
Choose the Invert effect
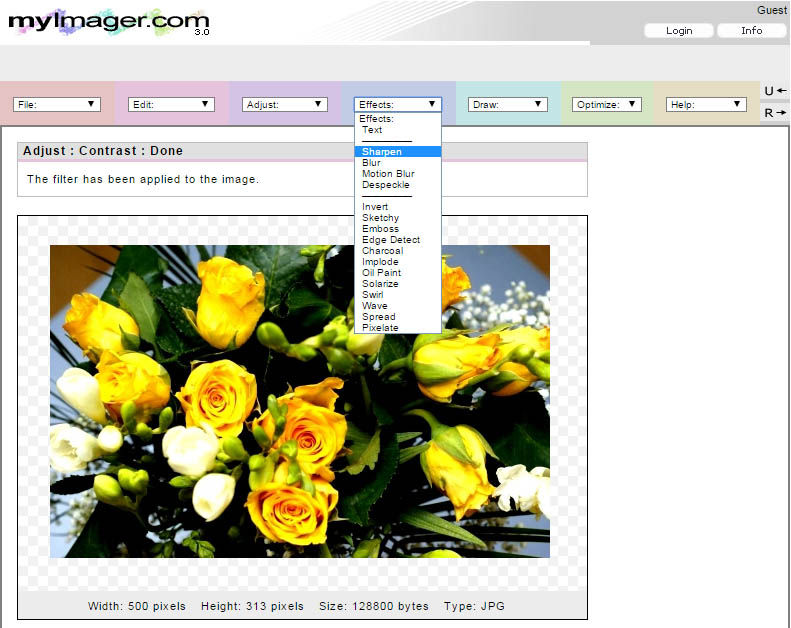click(x=398, y=206)
